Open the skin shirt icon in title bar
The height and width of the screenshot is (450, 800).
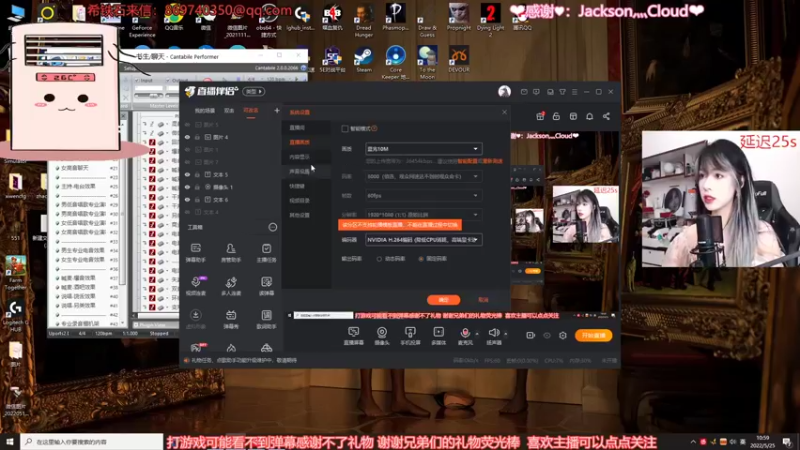tap(562, 92)
